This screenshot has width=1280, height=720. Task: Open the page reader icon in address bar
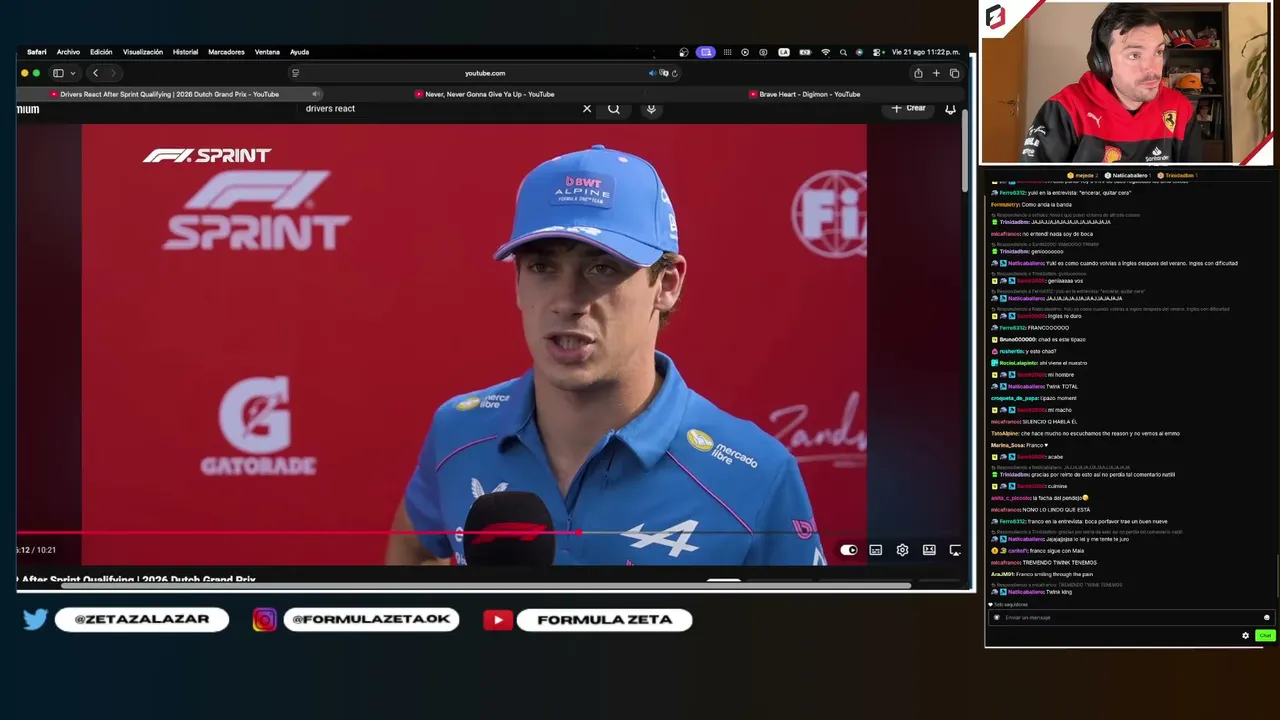tap(295, 73)
